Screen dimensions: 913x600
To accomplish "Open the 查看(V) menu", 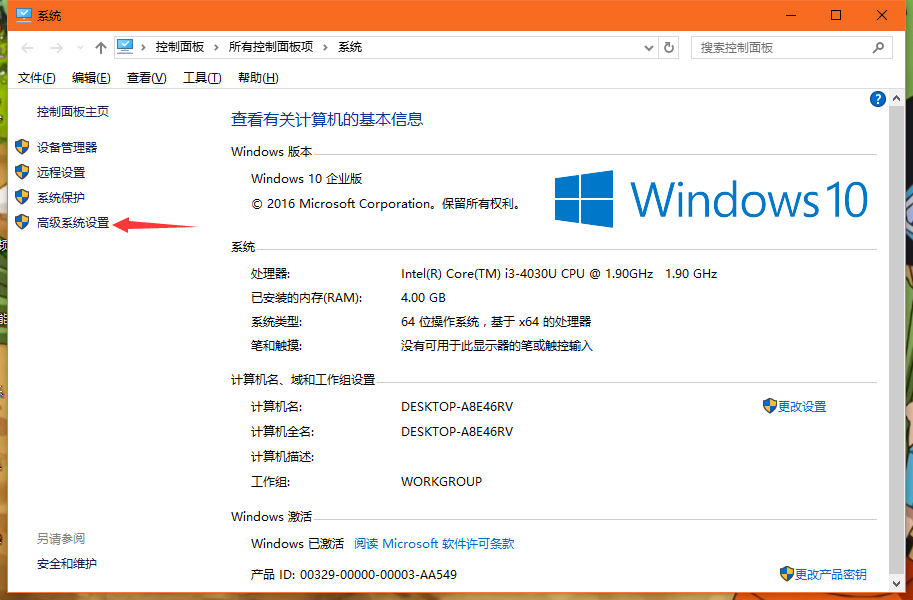I will [x=146, y=78].
